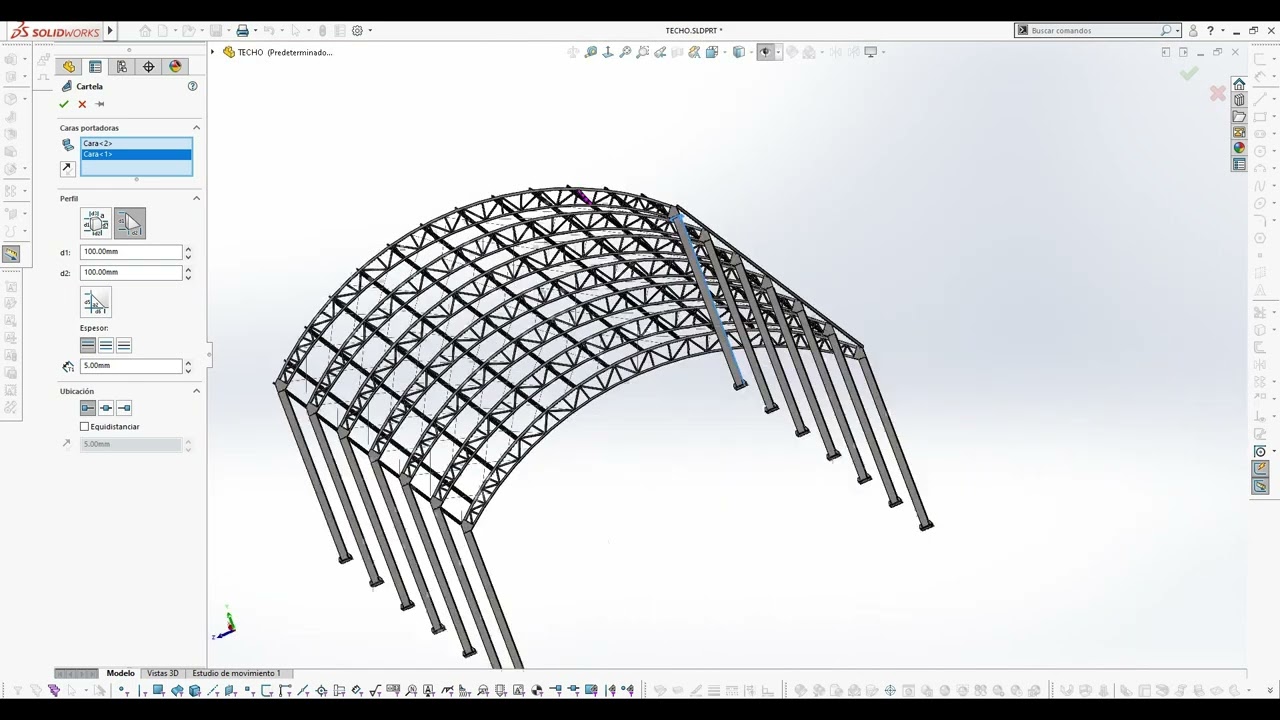The height and width of the screenshot is (720, 1280).
Task: Set thickness to outer side
Action: point(124,345)
